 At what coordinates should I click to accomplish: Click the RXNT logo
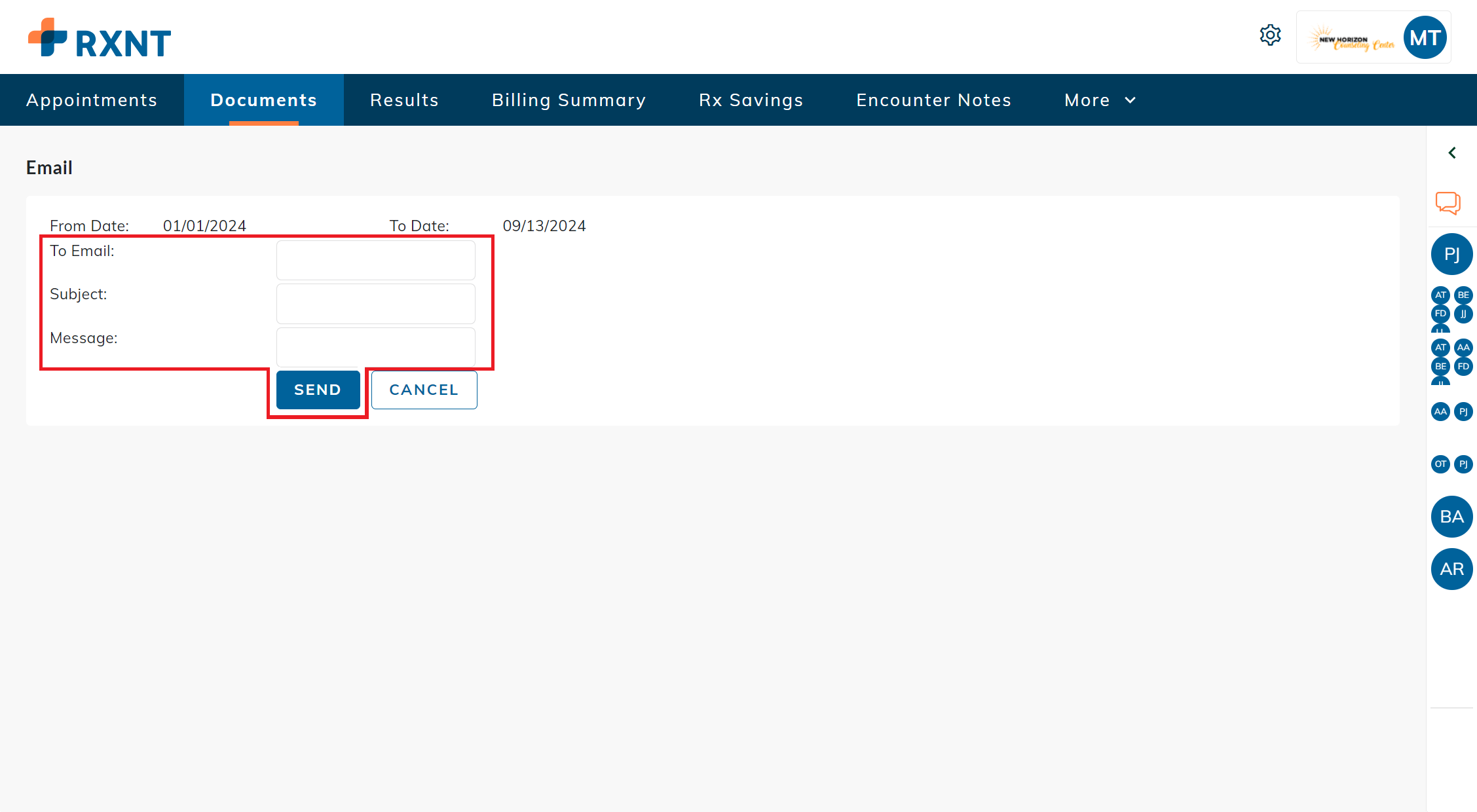(x=99, y=37)
